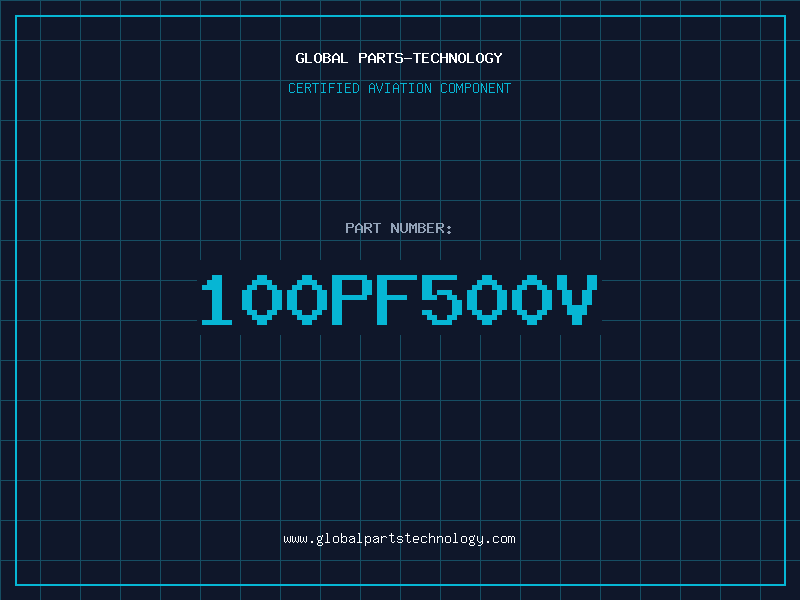This screenshot has width=800, height=600.
Task: Select the CERTIFIED AVIATION COMPONENT subtitle
Action: (x=399, y=88)
